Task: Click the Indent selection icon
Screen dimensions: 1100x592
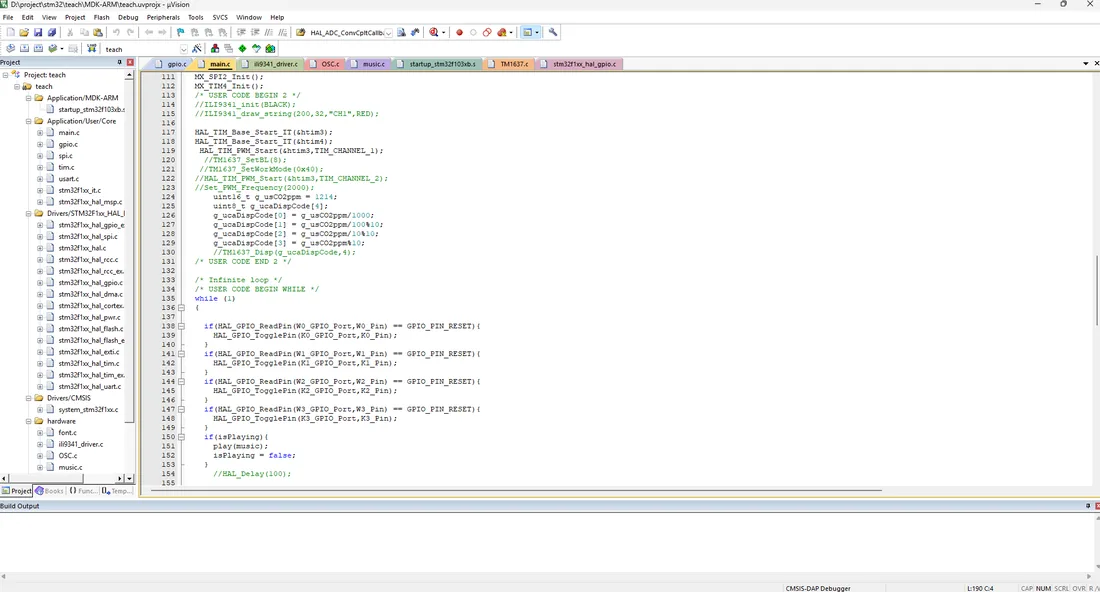Action: click(x=241, y=32)
